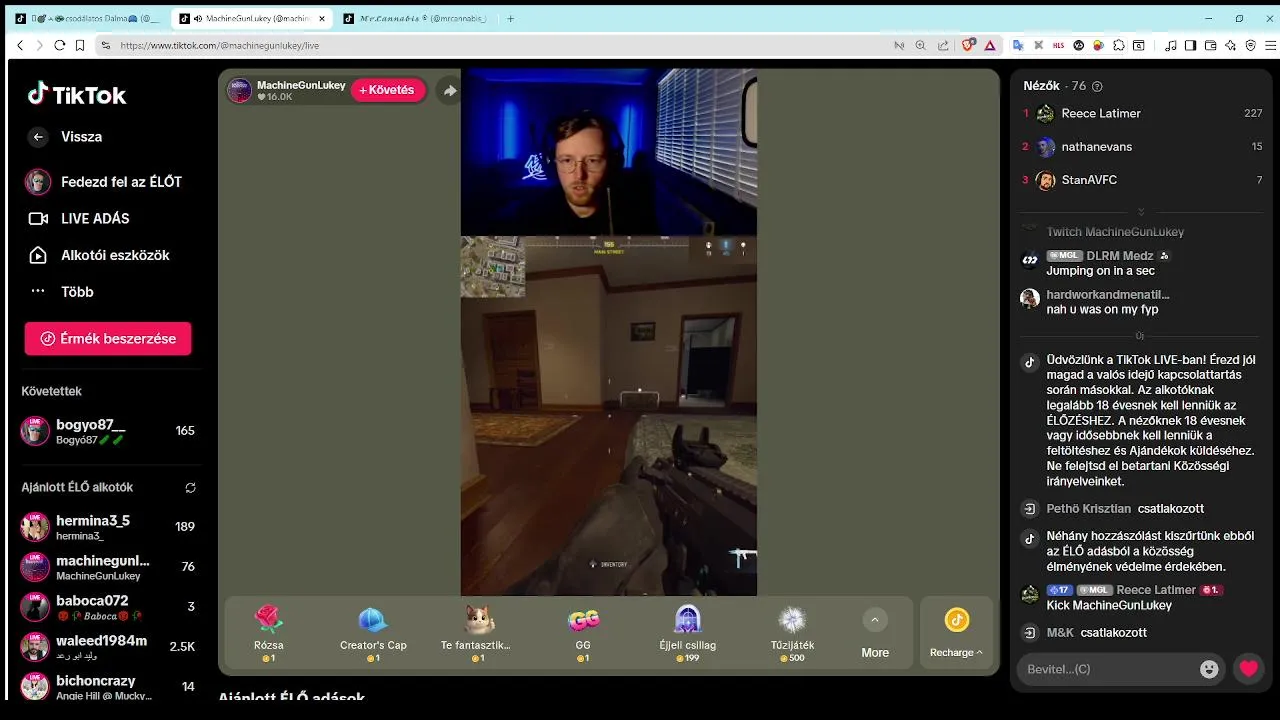
Task: Send the Creator's Cap gift
Action: point(373,633)
